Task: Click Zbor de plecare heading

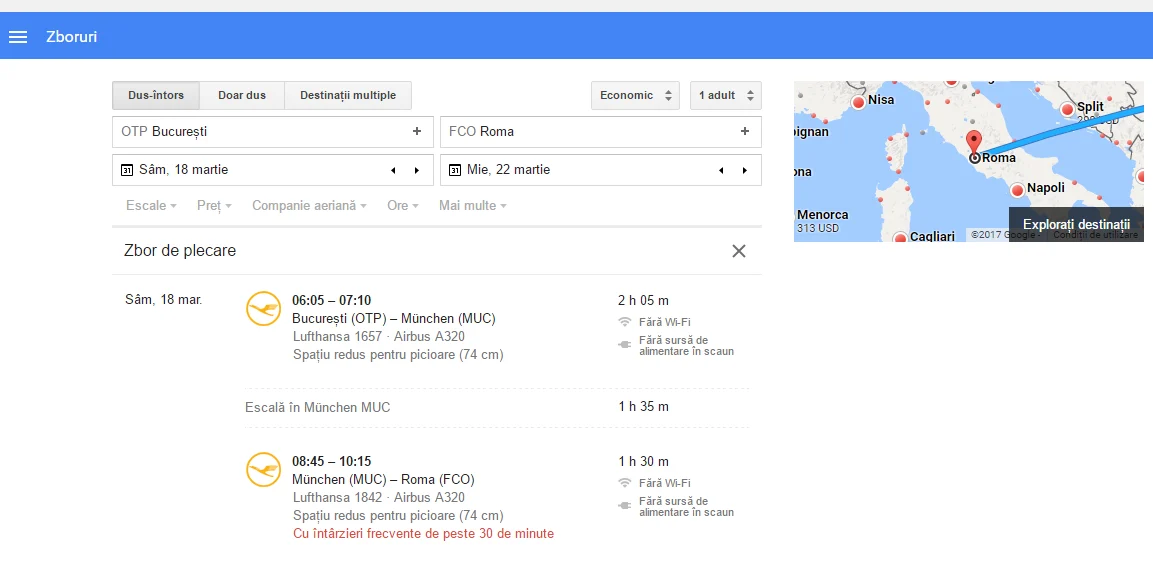Action: tap(181, 251)
